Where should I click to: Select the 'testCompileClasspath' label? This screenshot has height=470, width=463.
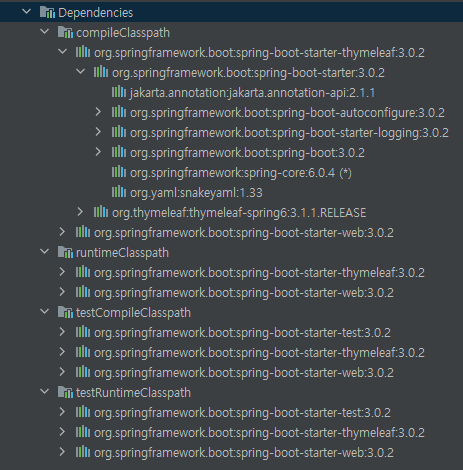pyautogui.click(x=133, y=313)
